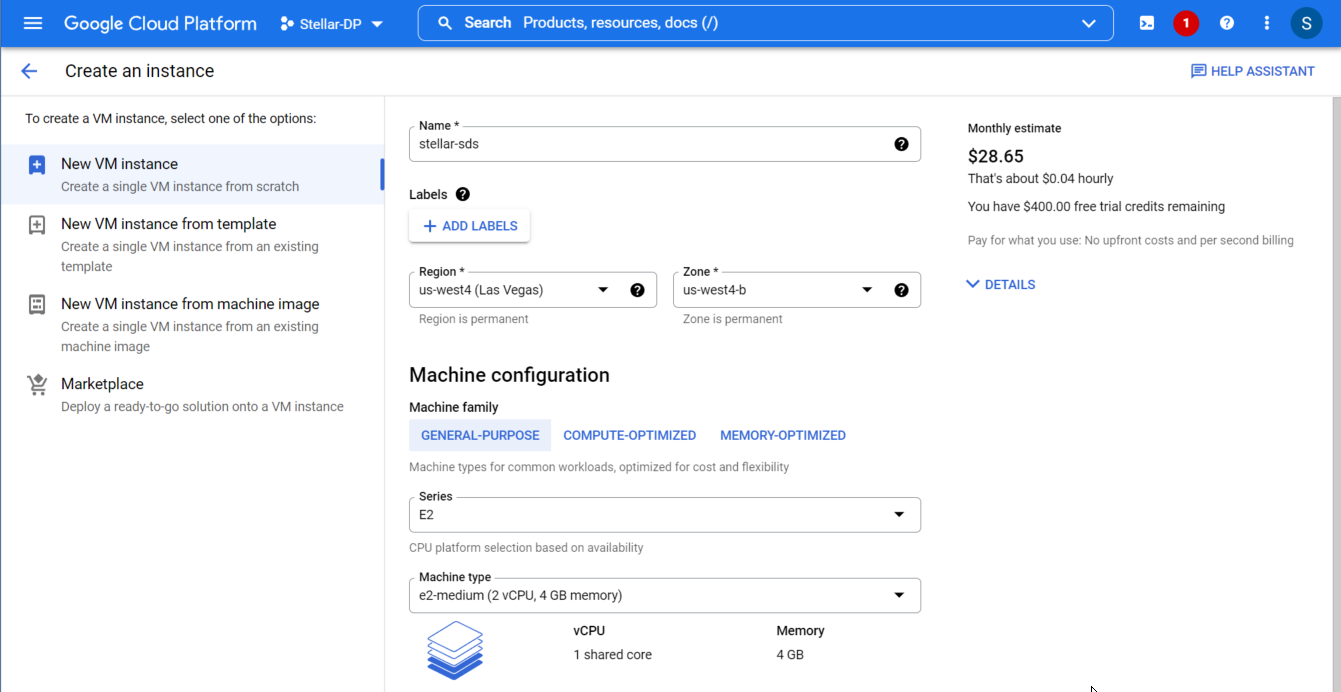
Task: Expand the Series E2 dropdown
Action: 664,515
